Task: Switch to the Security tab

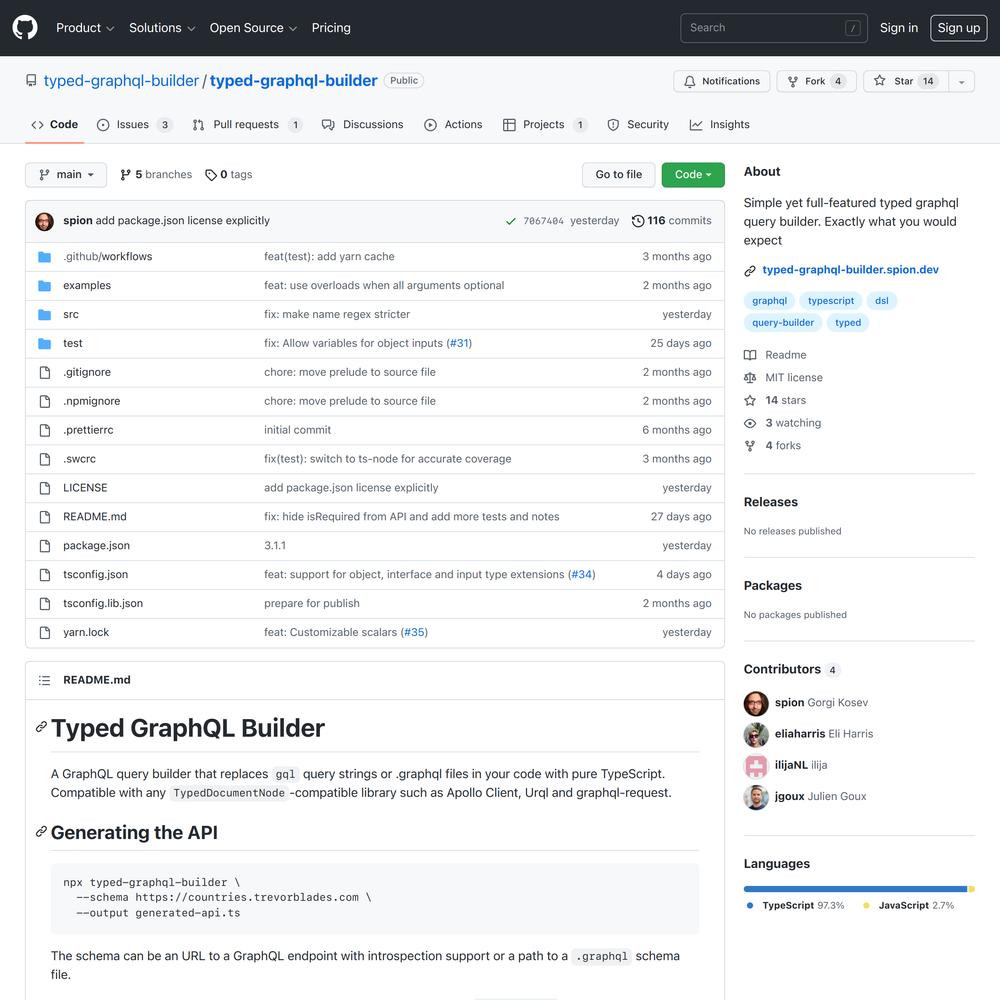Action: point(638,124)
